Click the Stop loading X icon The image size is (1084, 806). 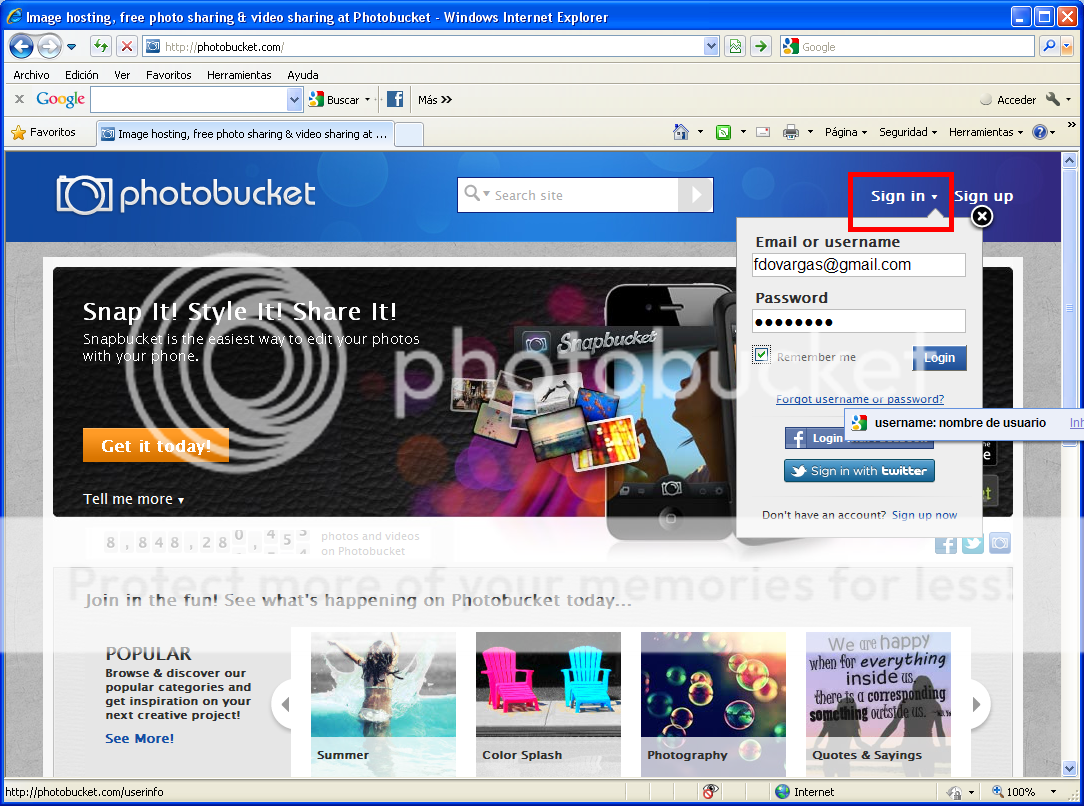(127, 47)
